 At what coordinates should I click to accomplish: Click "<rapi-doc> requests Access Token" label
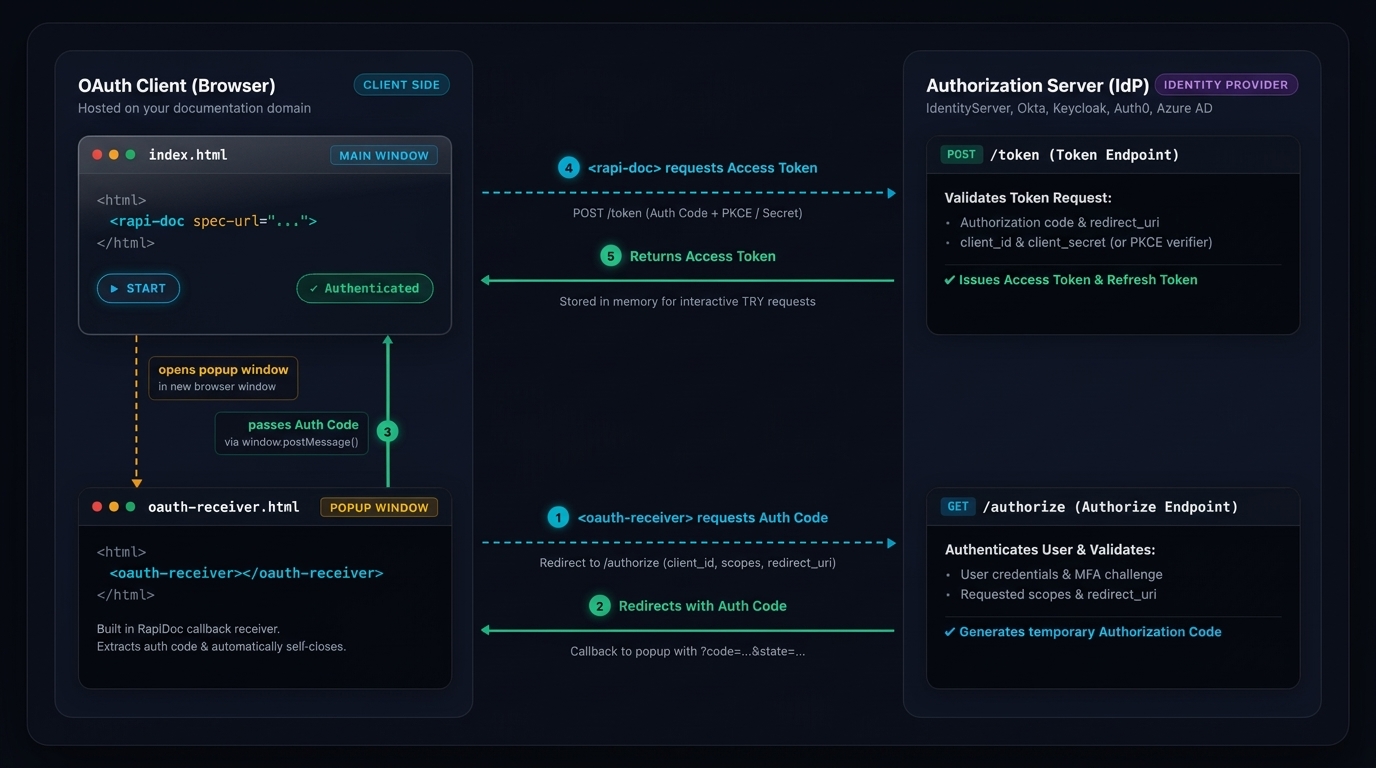tap(703, 168)
